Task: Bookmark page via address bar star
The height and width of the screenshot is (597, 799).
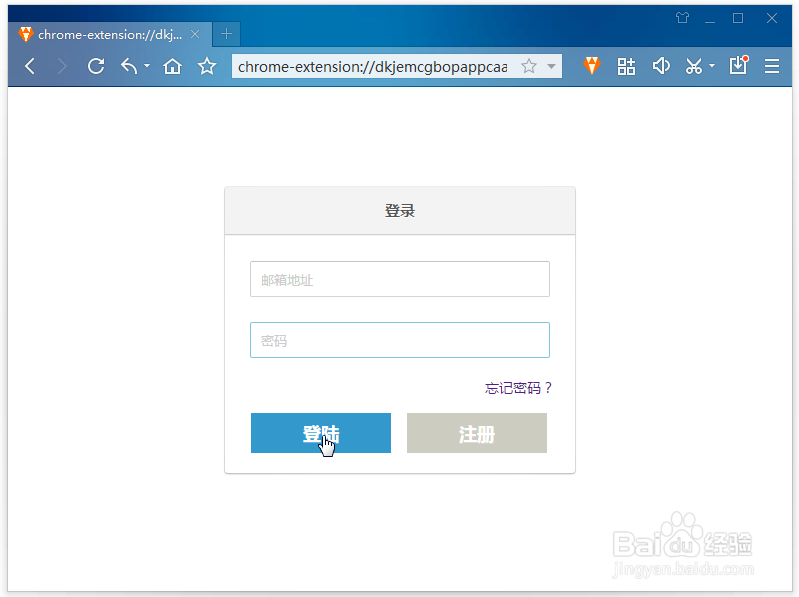Action: [529, 66]
